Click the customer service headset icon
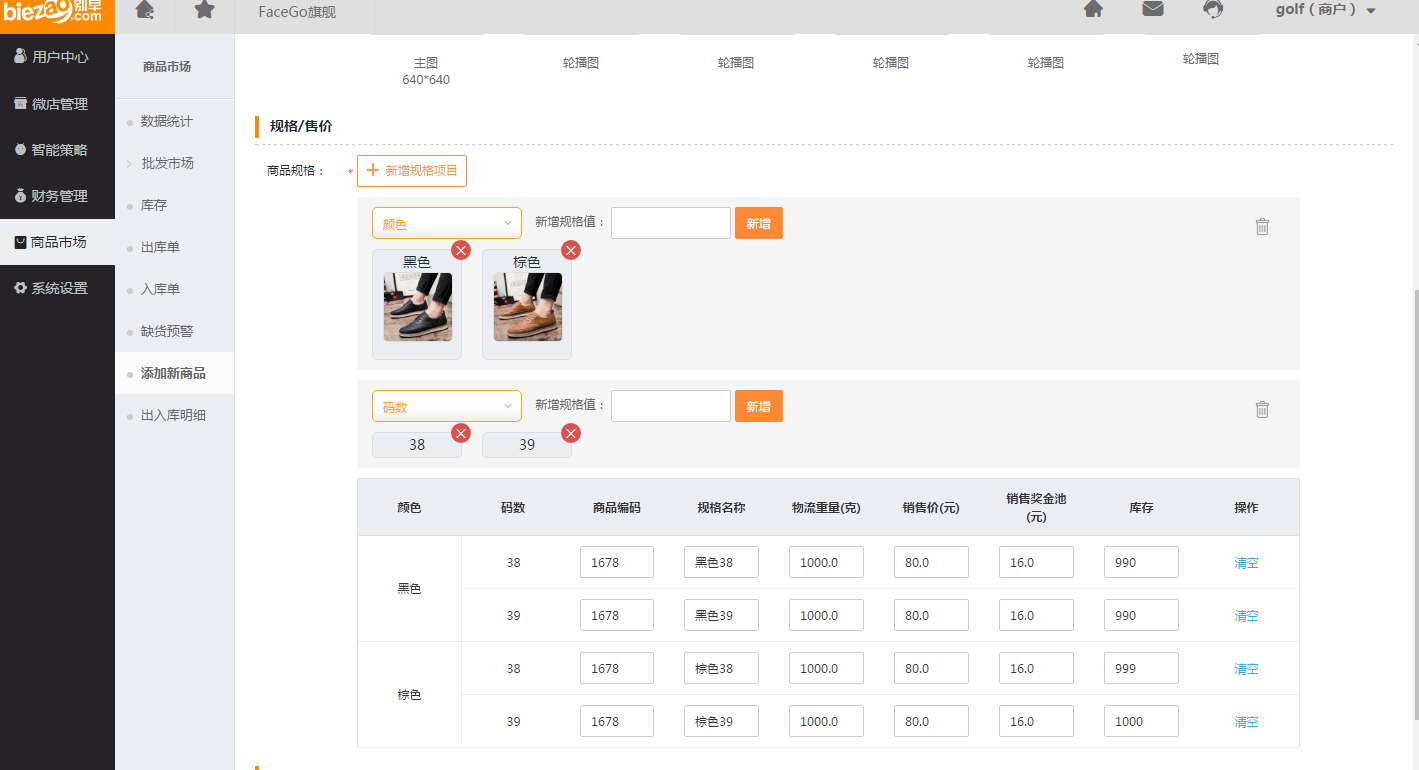1419x770 pixels. (x=1213, y=9)
